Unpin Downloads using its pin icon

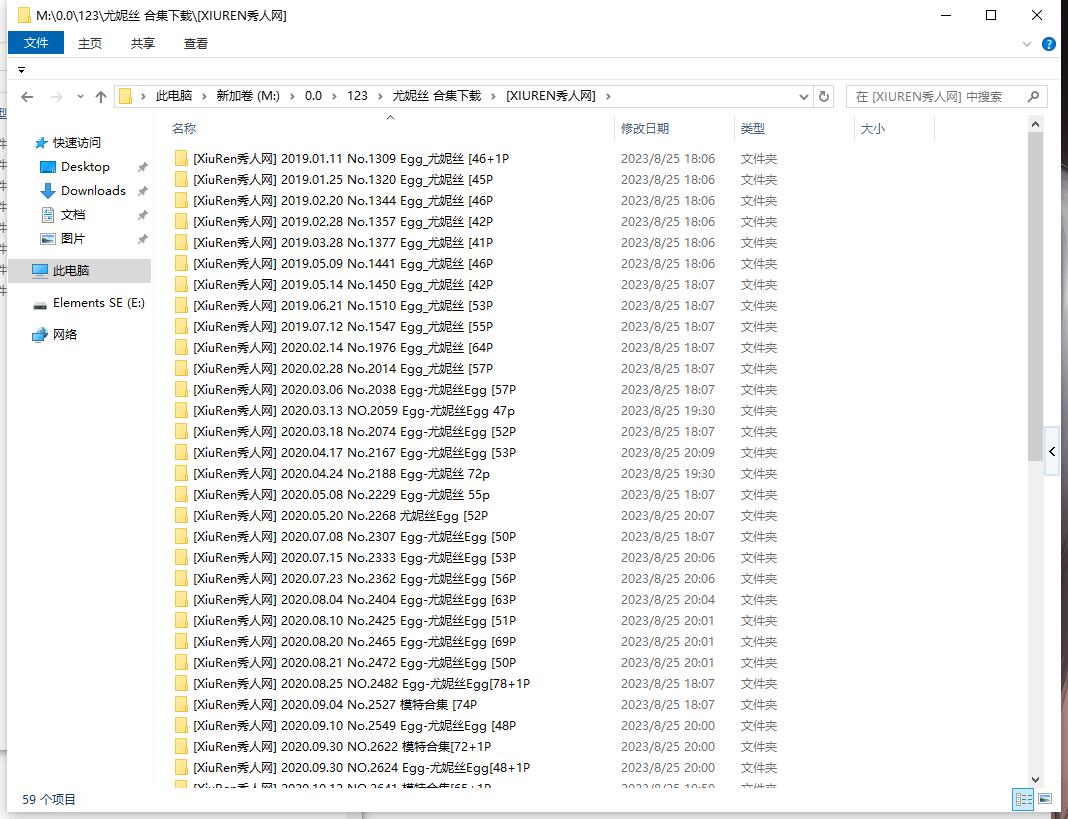pos(142,191)
